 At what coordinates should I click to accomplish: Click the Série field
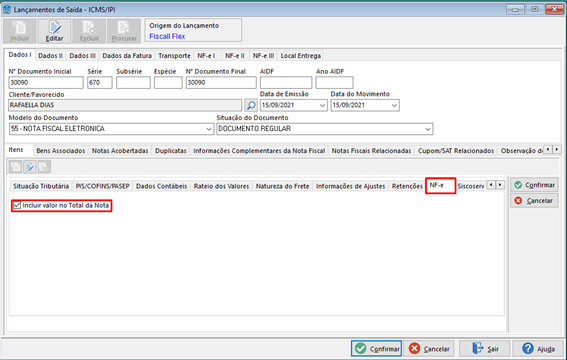100,82
